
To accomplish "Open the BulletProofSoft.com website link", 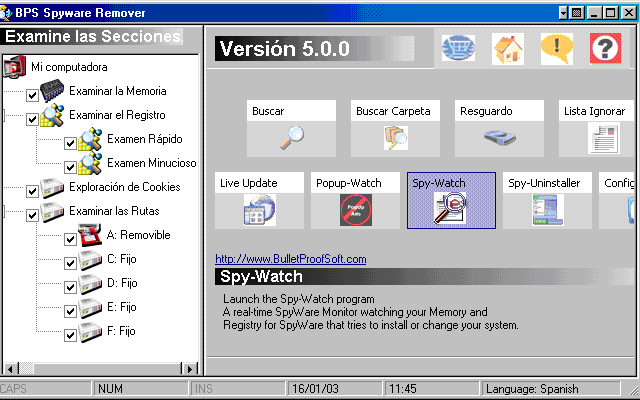I will [x=291, y=259].
